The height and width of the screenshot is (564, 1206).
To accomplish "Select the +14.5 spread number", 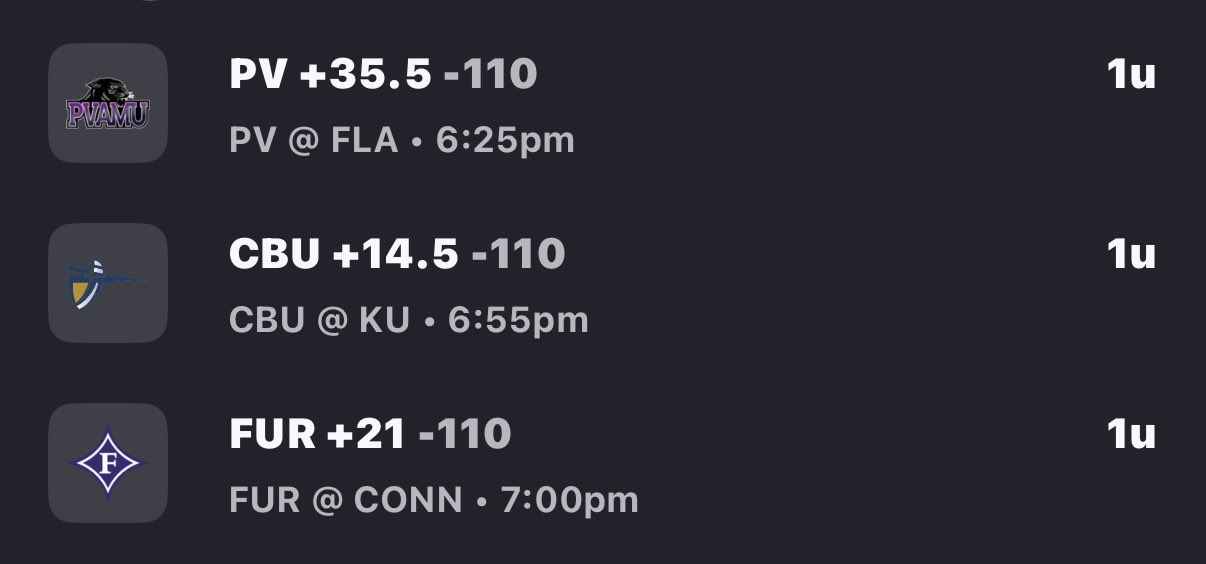I will [x=396, y=255].
